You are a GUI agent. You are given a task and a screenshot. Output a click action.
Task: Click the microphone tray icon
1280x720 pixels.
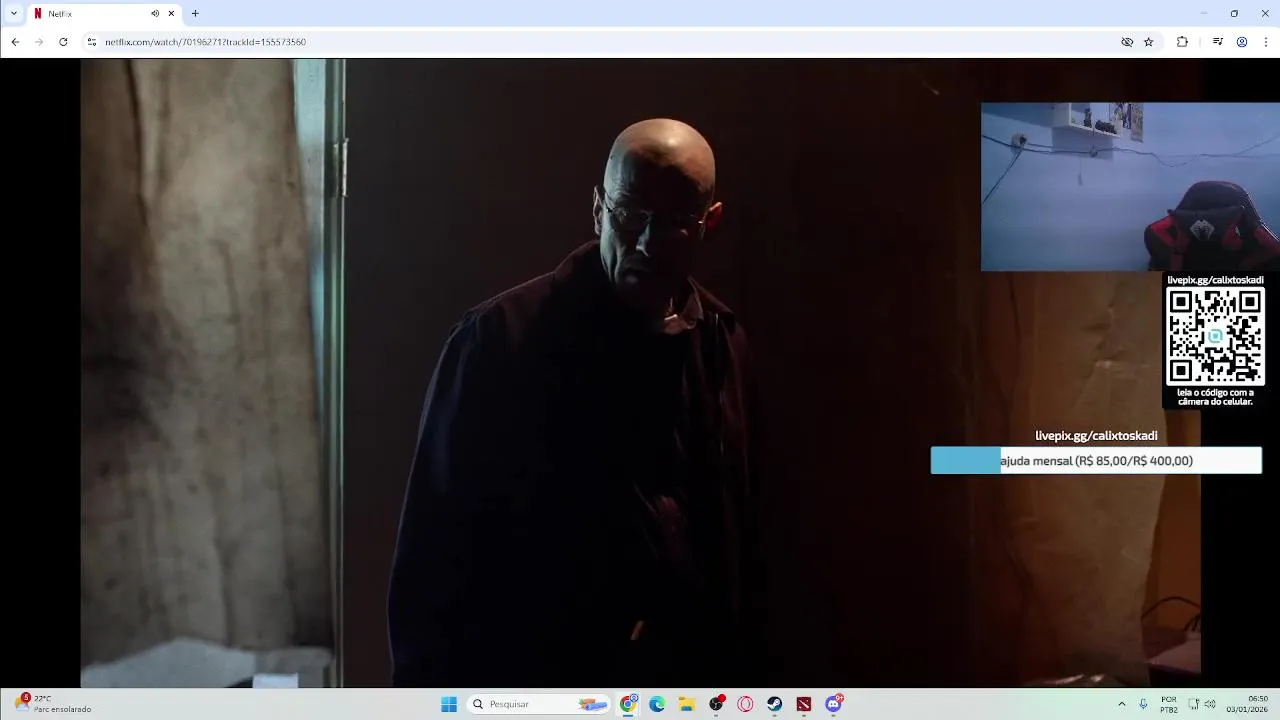point(1143,704)
